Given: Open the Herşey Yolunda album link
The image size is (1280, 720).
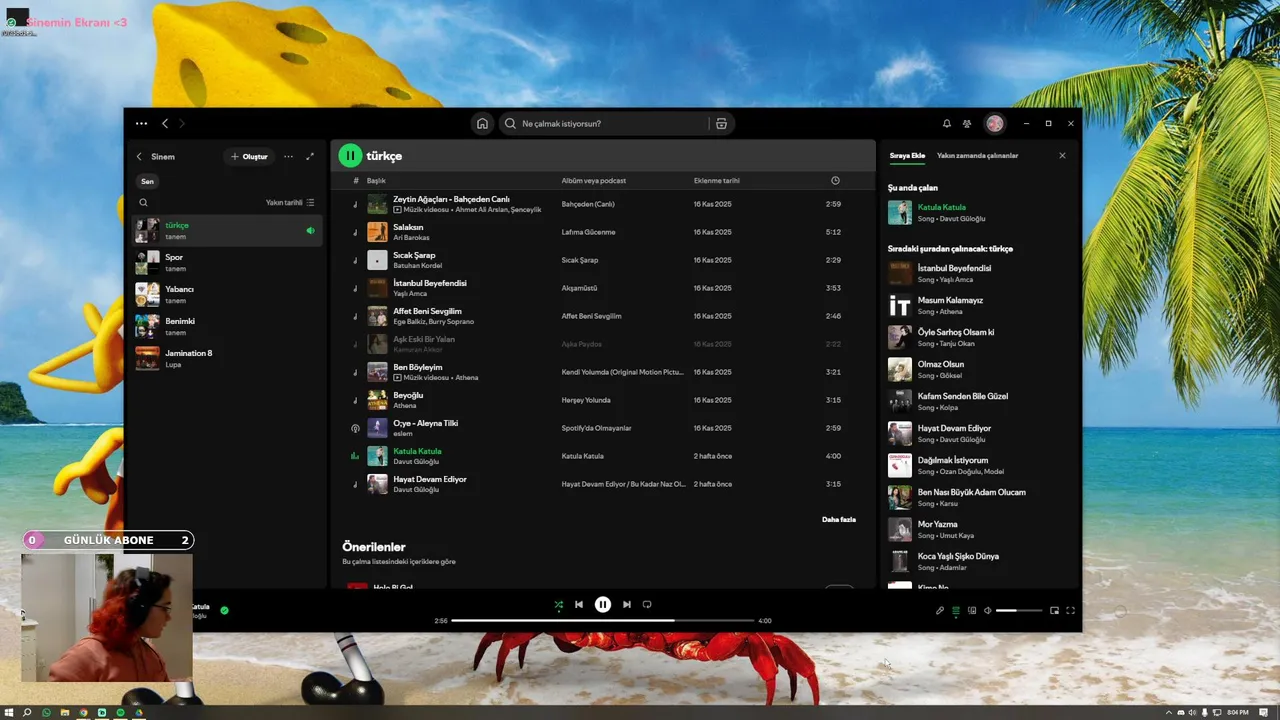Looking at the screenshot, I should [x=586, y=400].
